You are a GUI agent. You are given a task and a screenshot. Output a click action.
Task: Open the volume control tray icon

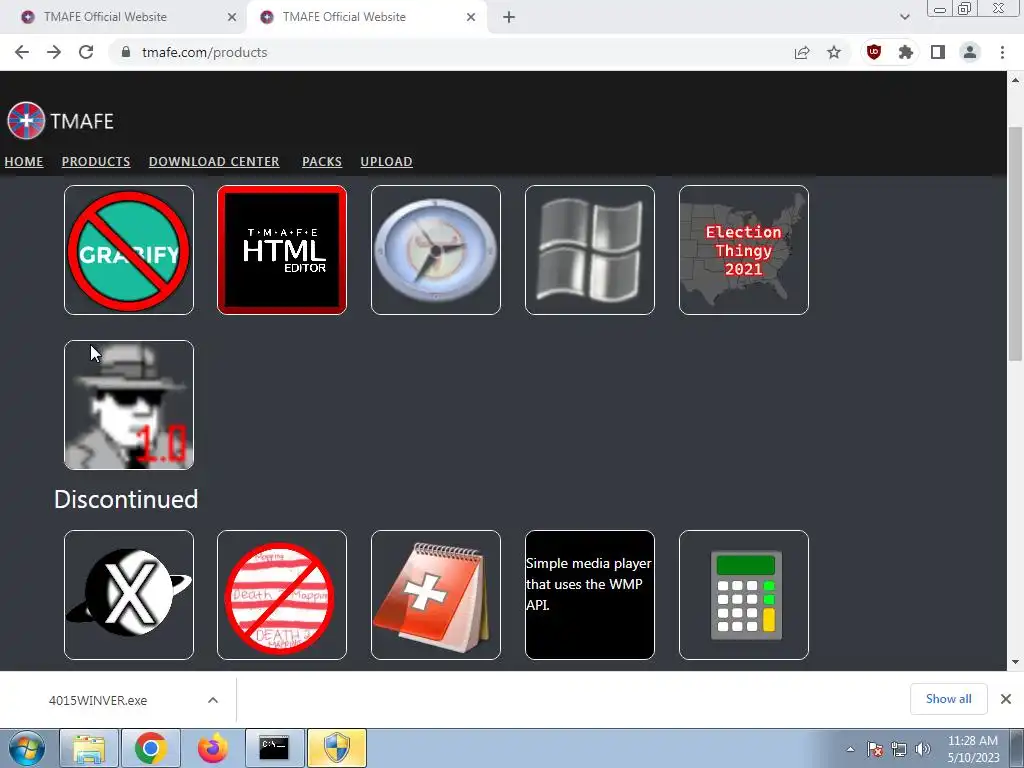(922, 749)
